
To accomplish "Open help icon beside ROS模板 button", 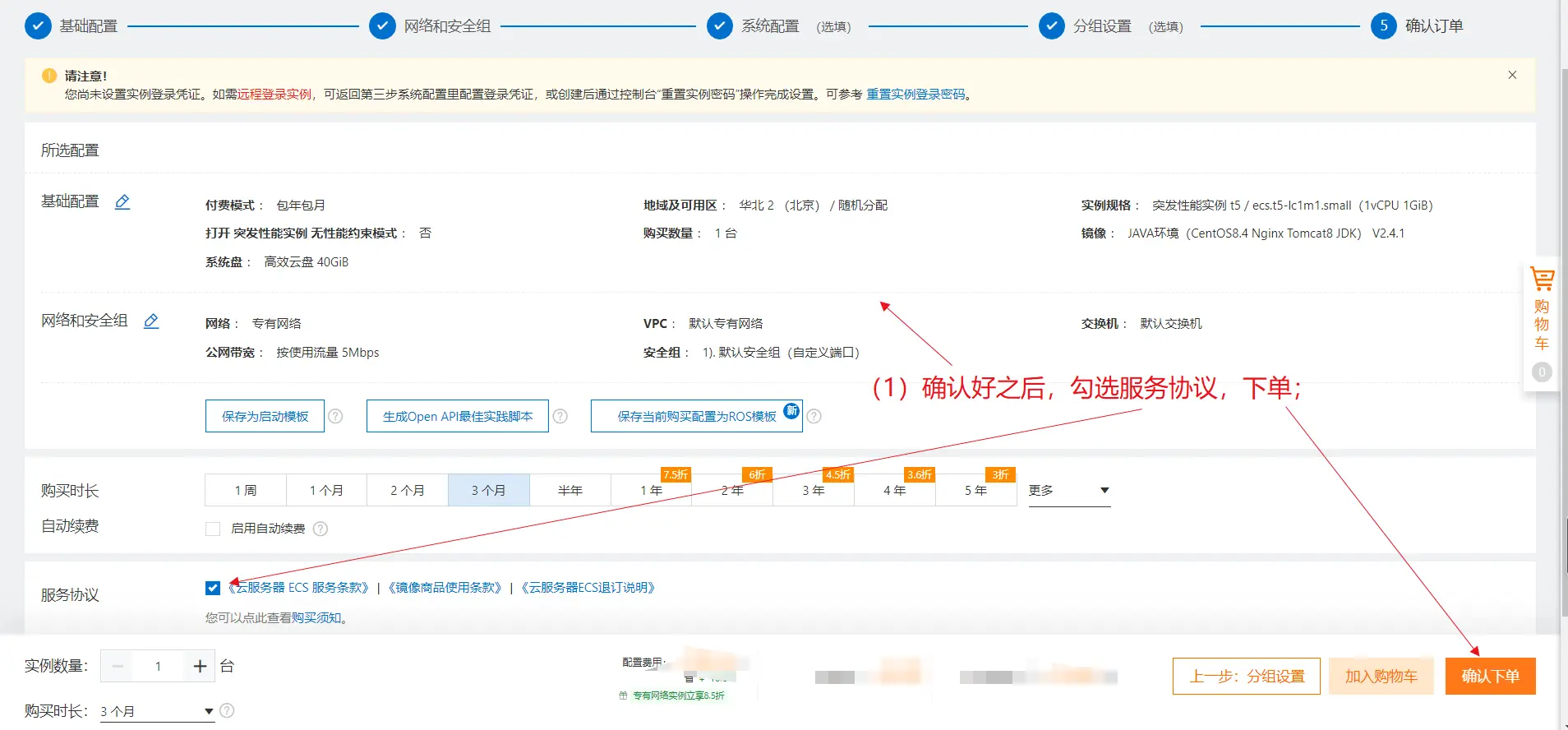I will pyautogui.click(x=814, y=416).
